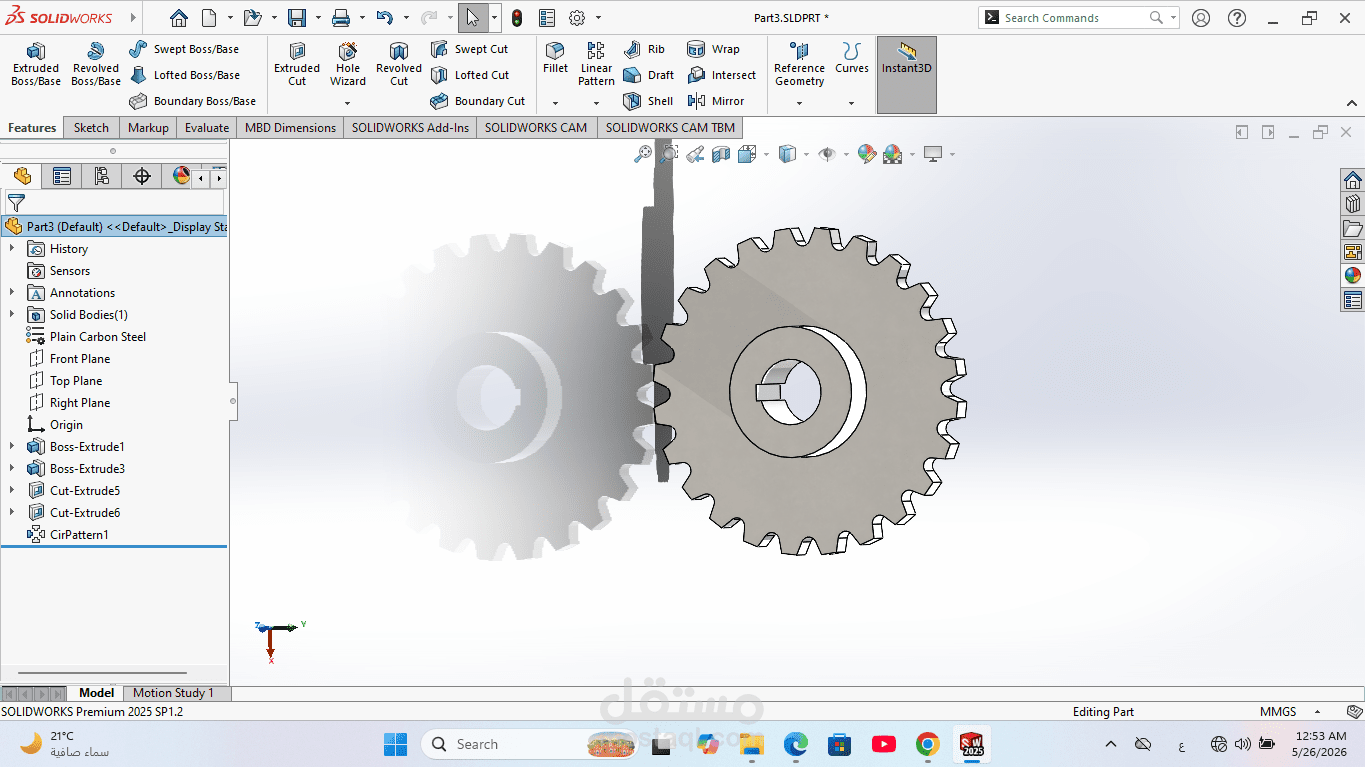1365x767 pixels.
Task: Select the Lofted Cut tool
Action: pos(470,75)
